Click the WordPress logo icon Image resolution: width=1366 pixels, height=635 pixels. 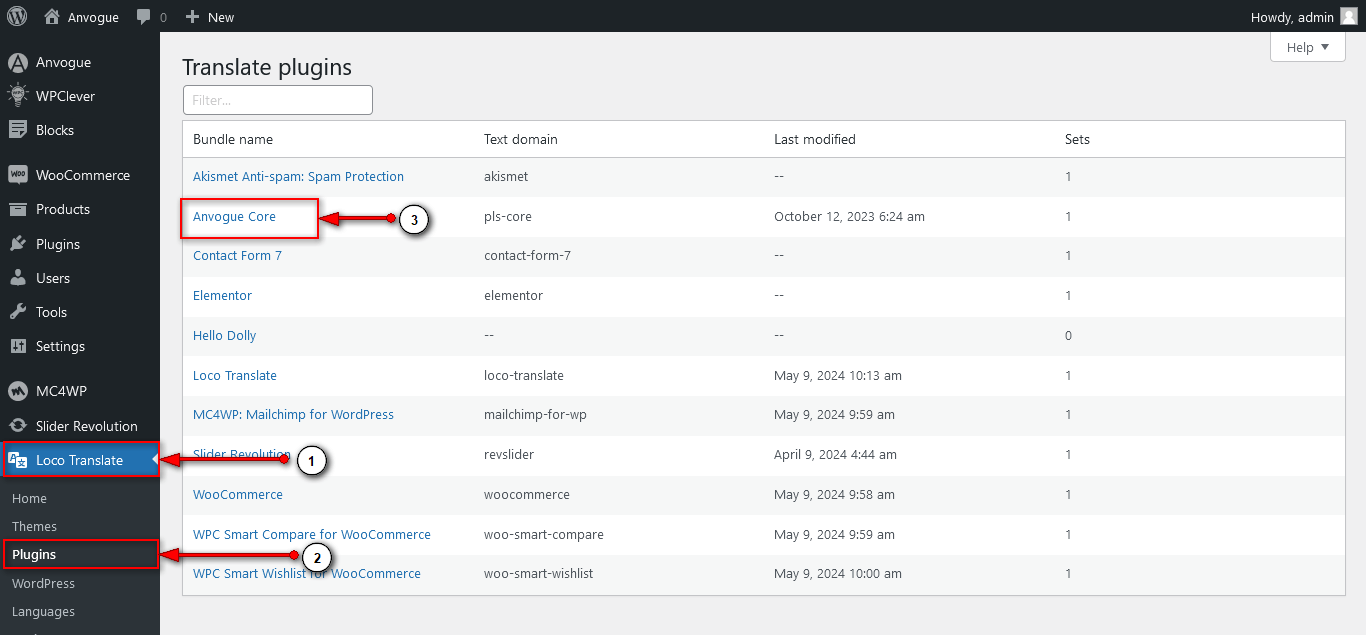click(17, 16)
